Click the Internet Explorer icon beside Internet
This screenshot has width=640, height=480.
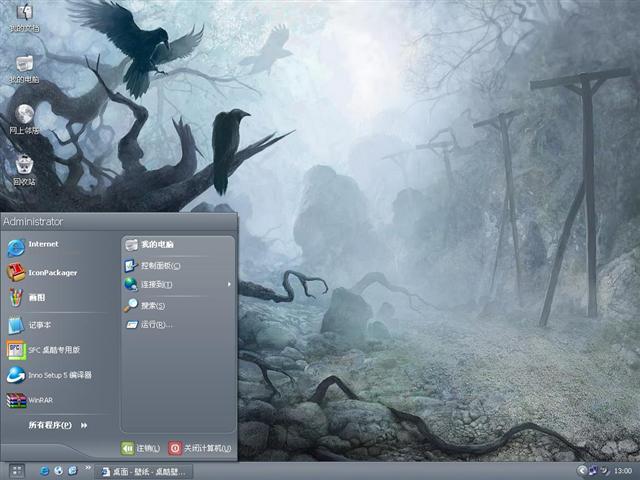tap(16, 248)
